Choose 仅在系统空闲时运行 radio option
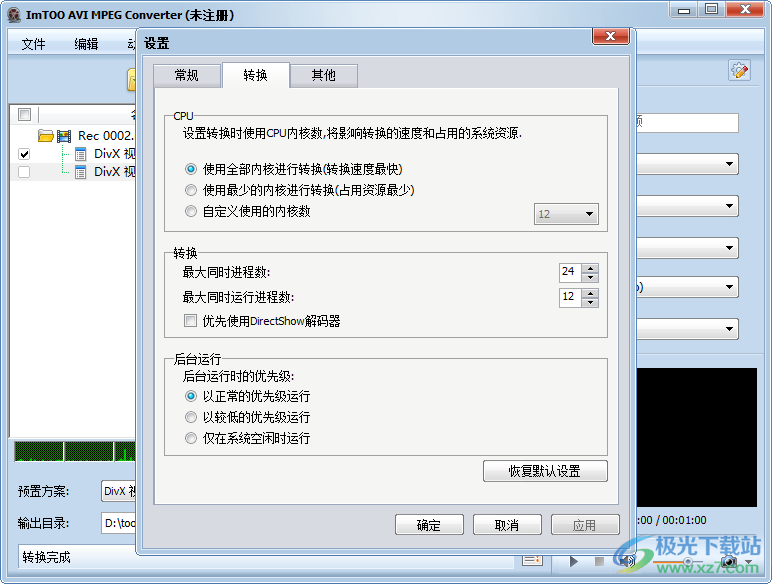Viewport: 772px width, 584px height. [x=191, y=438]
